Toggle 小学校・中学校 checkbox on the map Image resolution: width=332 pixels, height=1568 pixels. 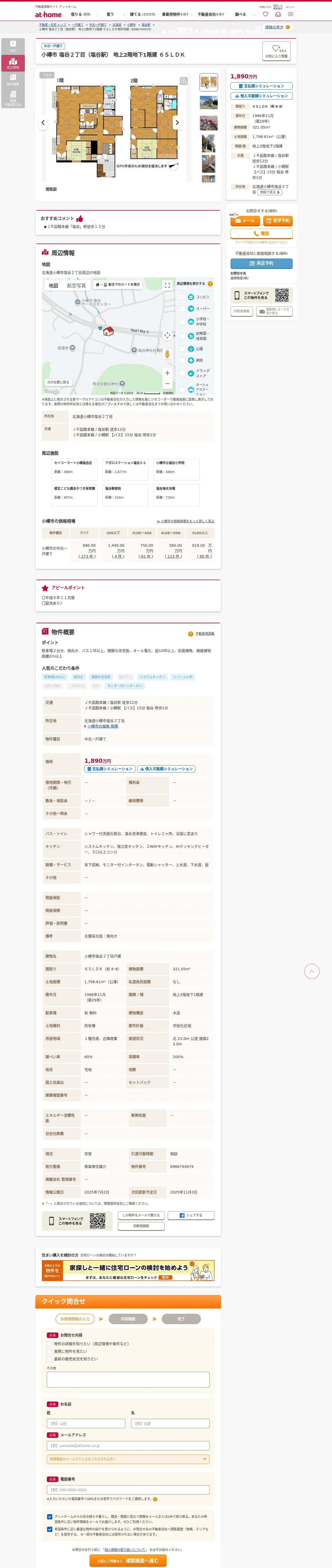[183, 321]
